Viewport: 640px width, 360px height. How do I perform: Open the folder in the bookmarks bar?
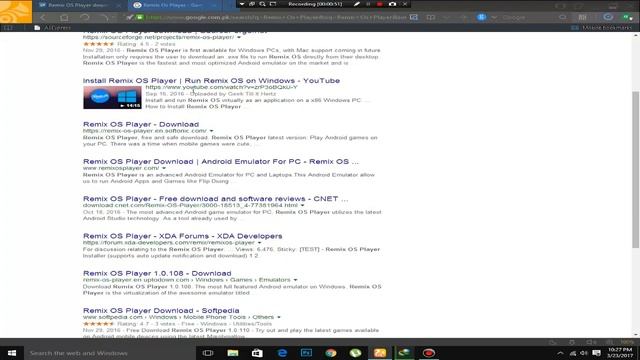[53, 28]
